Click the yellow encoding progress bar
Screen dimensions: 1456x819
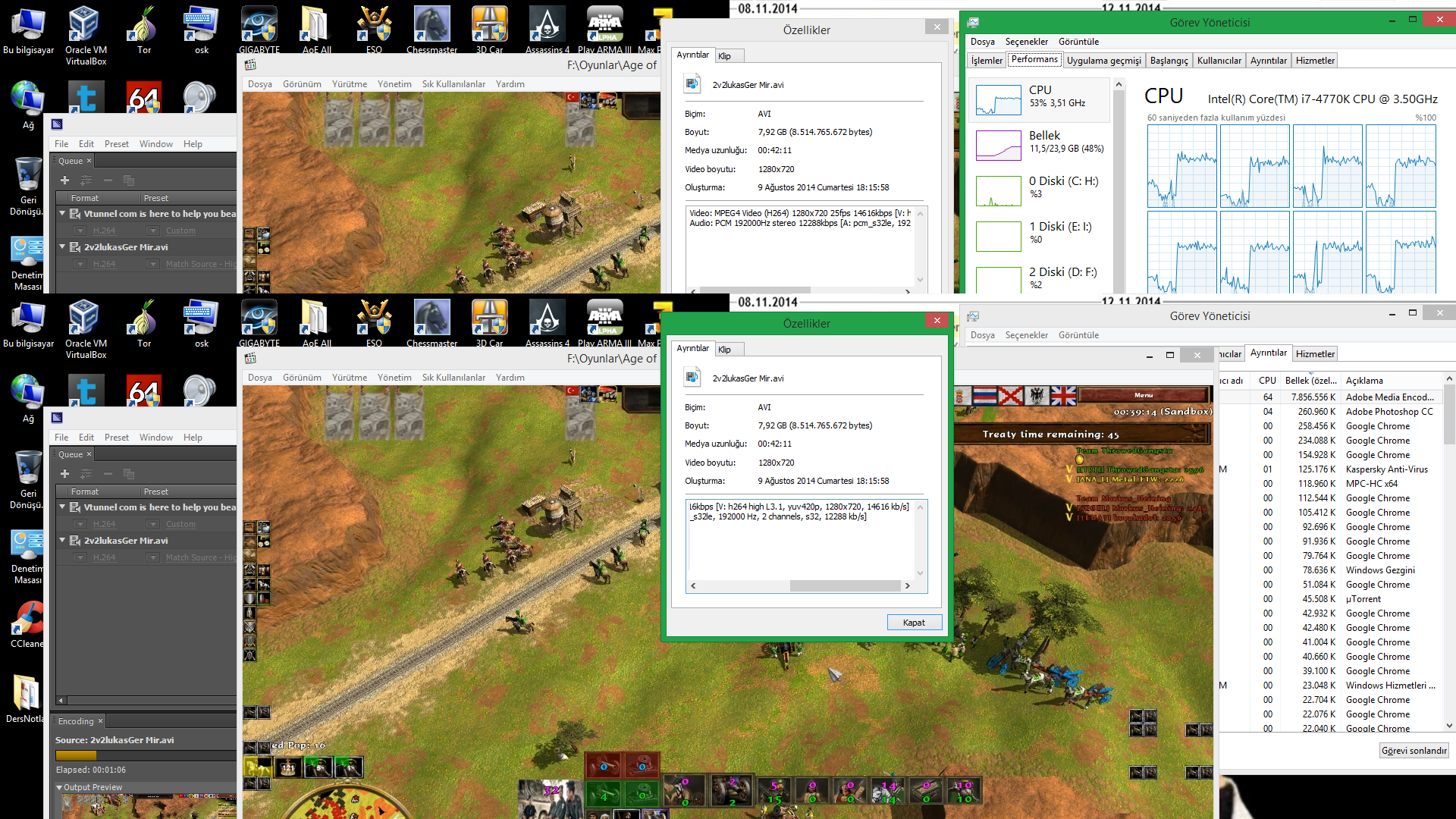[76, 755]
